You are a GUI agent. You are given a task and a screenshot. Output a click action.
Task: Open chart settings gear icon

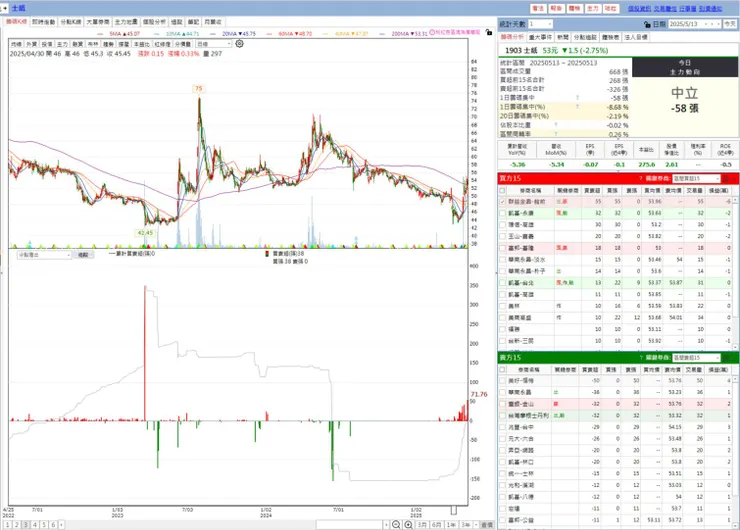tap(240, 43)
